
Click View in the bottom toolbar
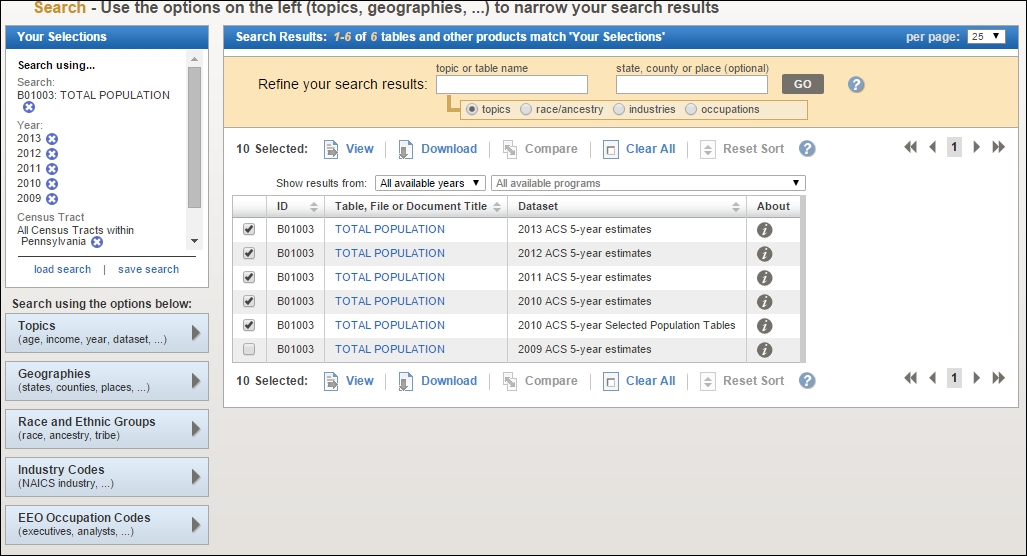349,381
